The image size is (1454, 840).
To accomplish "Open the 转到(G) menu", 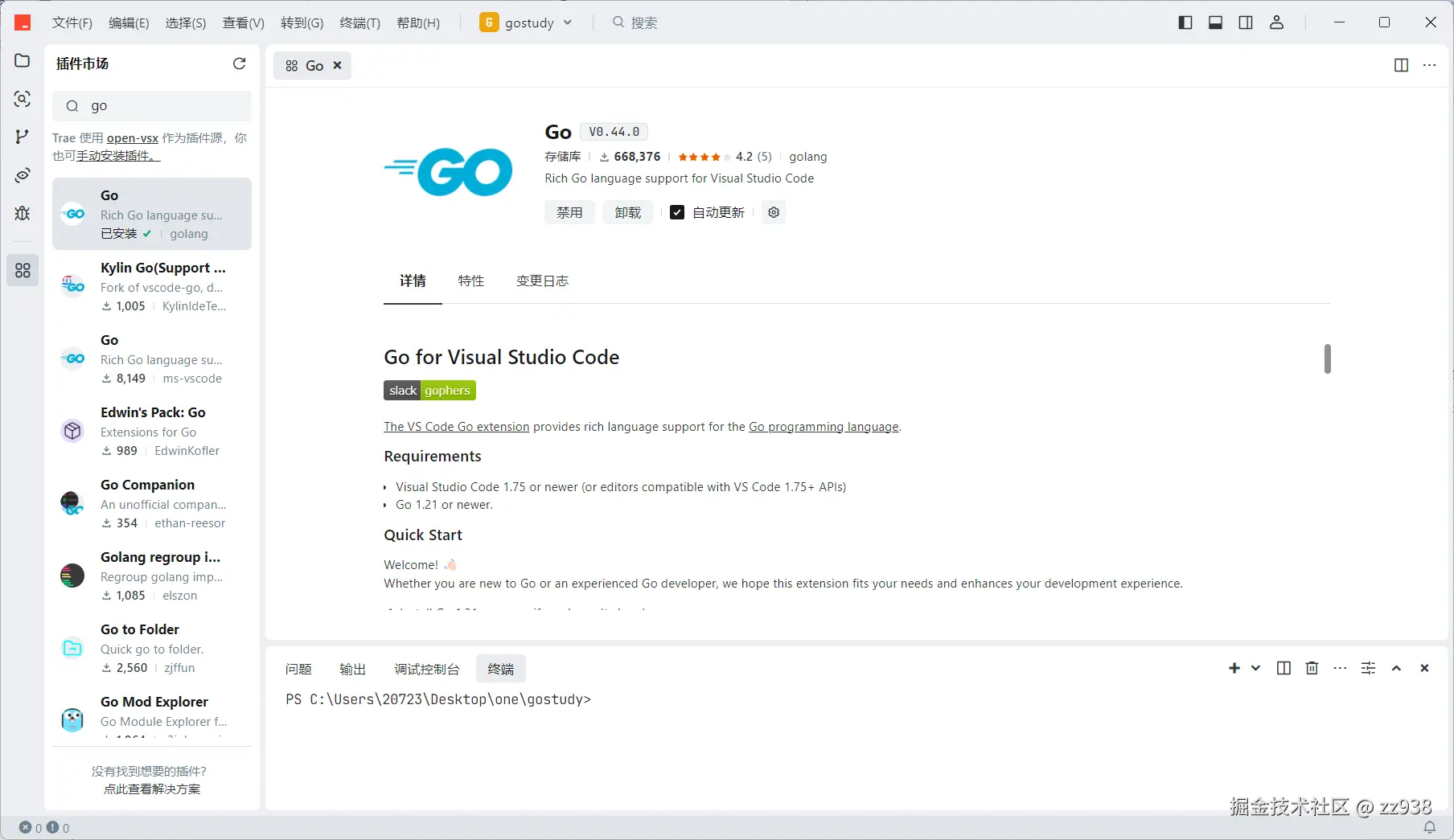I will (x=302, y=23).
